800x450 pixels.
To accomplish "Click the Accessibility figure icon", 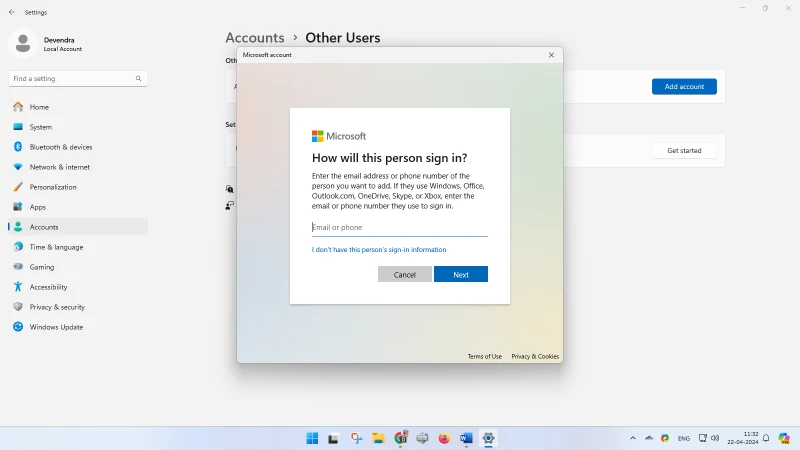I will pyautogui.click(x=18, y=287).
